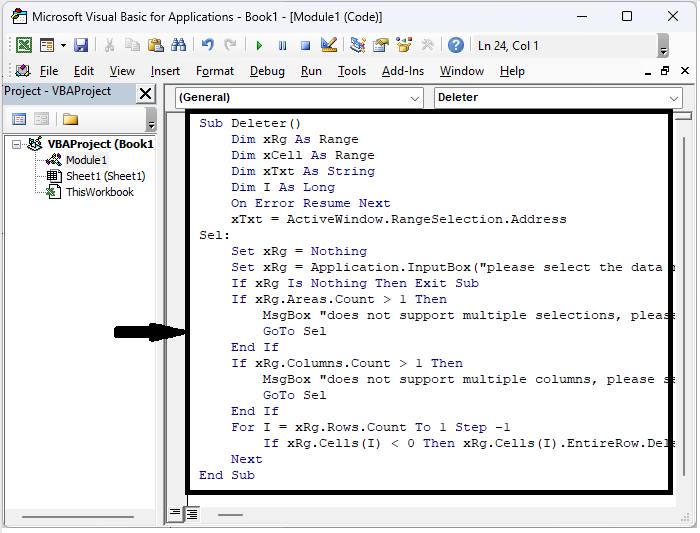The width and height of the screenshot is (700, 533).
Task: Click the code window split bar handle
Action: pyautogui.click(x=683, y=116)
